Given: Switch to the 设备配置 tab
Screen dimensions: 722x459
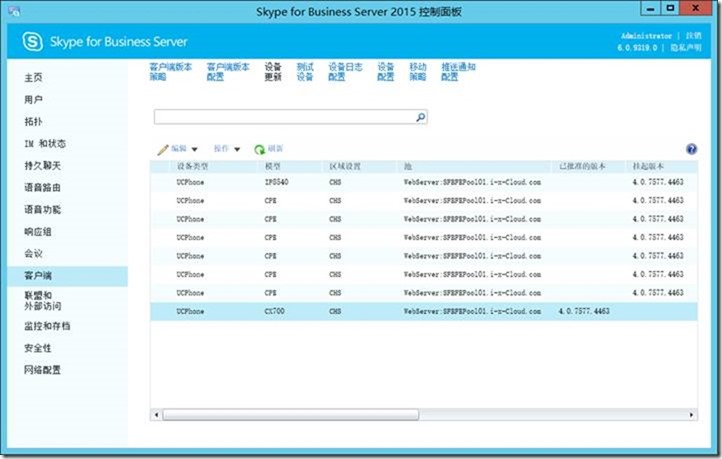Looking at the screenshot, I should [x=385, y=72].
